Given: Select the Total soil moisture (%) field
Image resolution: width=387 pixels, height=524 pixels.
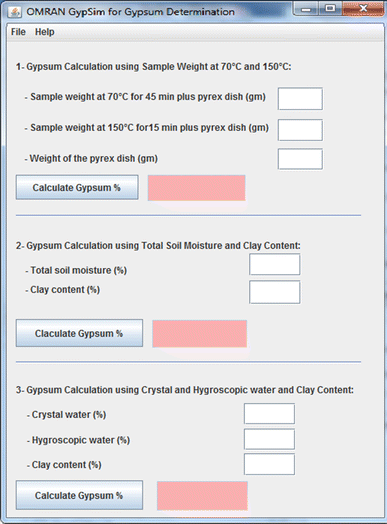Looking at the screenshot, I should click(x=275, y=264).
